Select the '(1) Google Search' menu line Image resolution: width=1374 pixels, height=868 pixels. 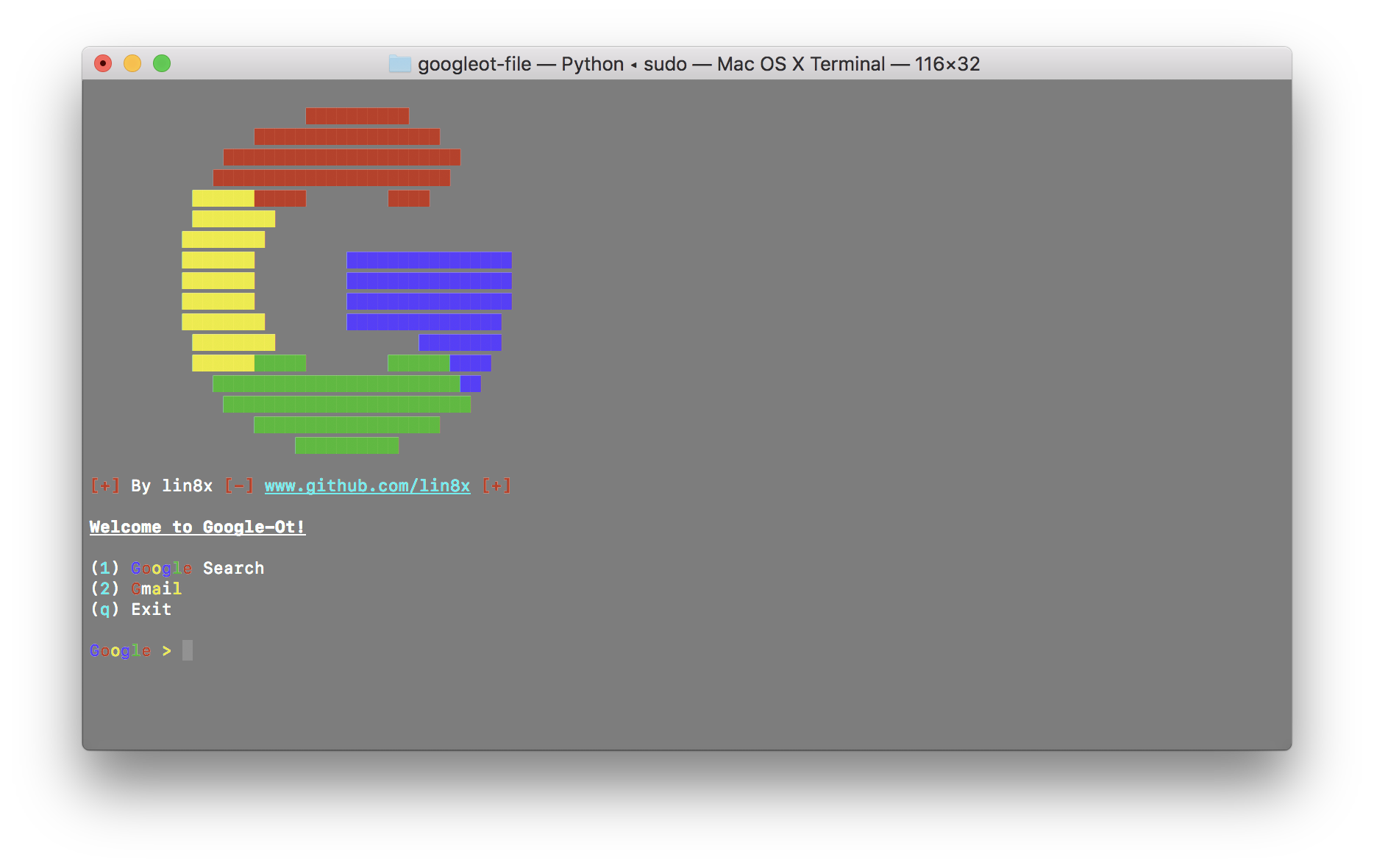[177, 569]
